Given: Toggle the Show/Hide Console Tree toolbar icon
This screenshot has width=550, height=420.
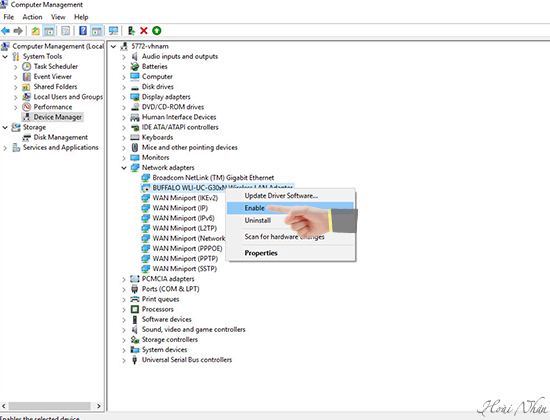Looking at the screenshot, I should pyautogui.click(x=49, y=31).
